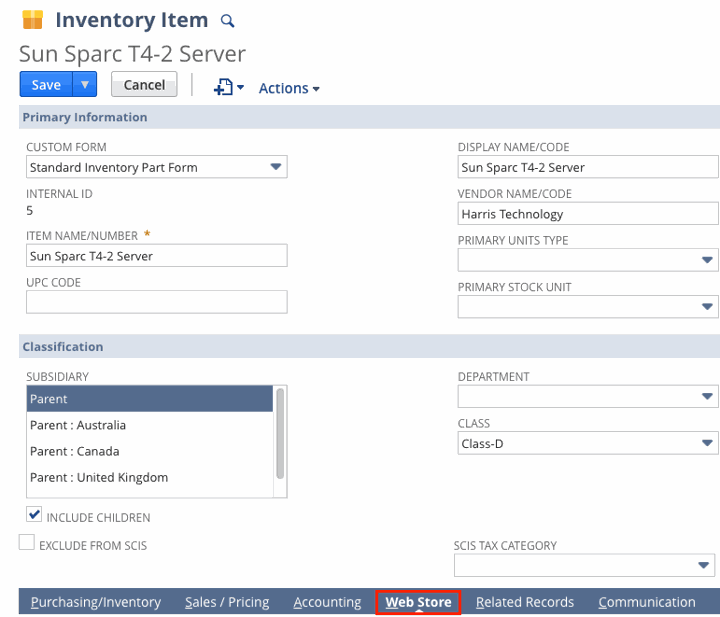Click the Internal ID value 5
This screenshot has height=617, width=720.
pyautogui.click(x=29, y=211)
